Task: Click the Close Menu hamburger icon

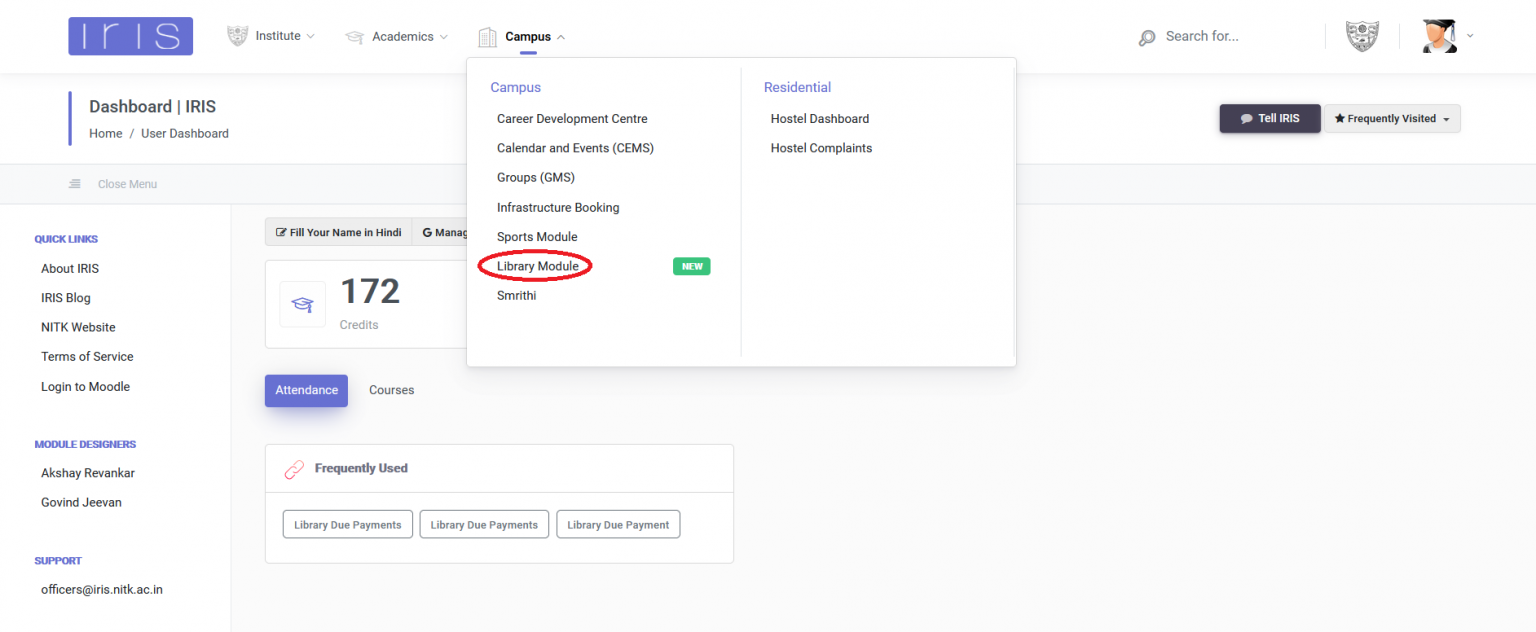Action: (x=74, y=183)
